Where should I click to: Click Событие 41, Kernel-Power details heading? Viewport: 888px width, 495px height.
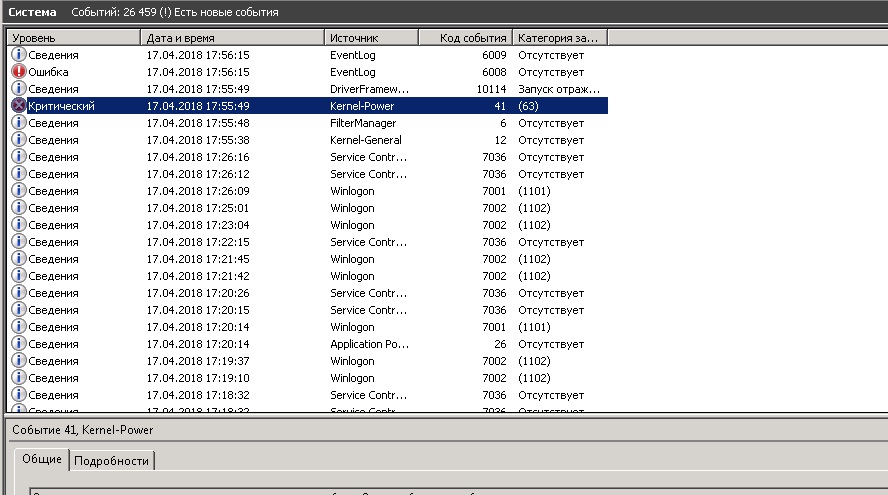[x=83, y=430]
